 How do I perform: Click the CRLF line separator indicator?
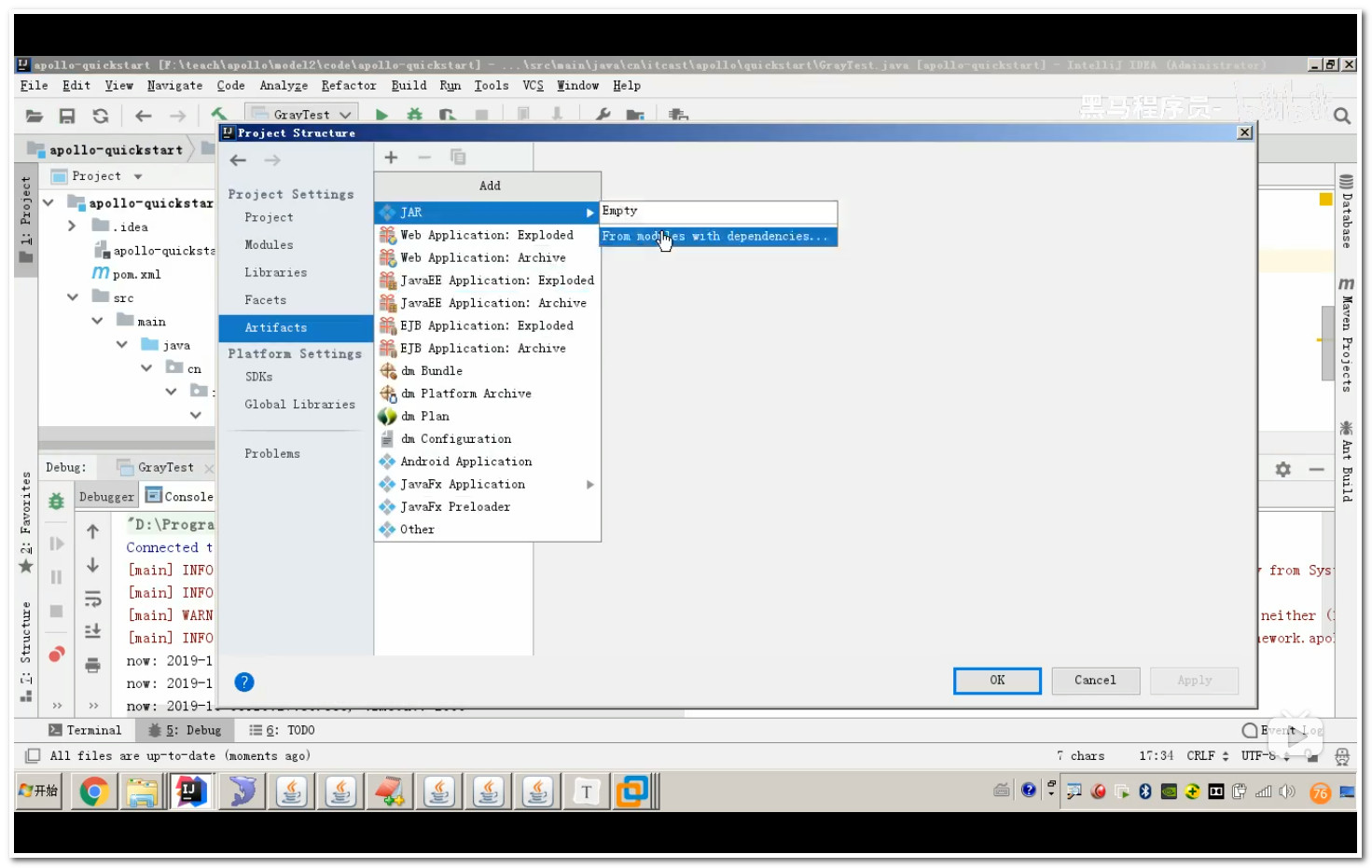(x=1207, y=756)
